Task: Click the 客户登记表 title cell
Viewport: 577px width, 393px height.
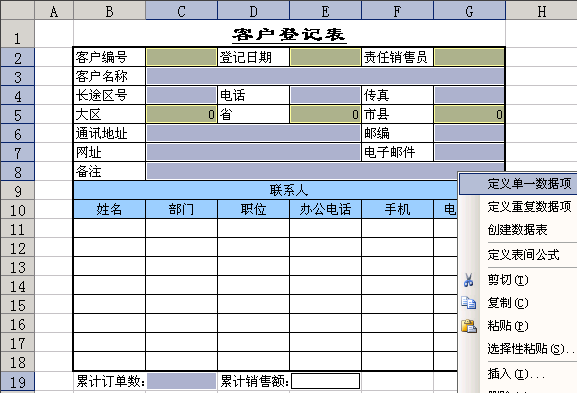Action: pos(289,34)
